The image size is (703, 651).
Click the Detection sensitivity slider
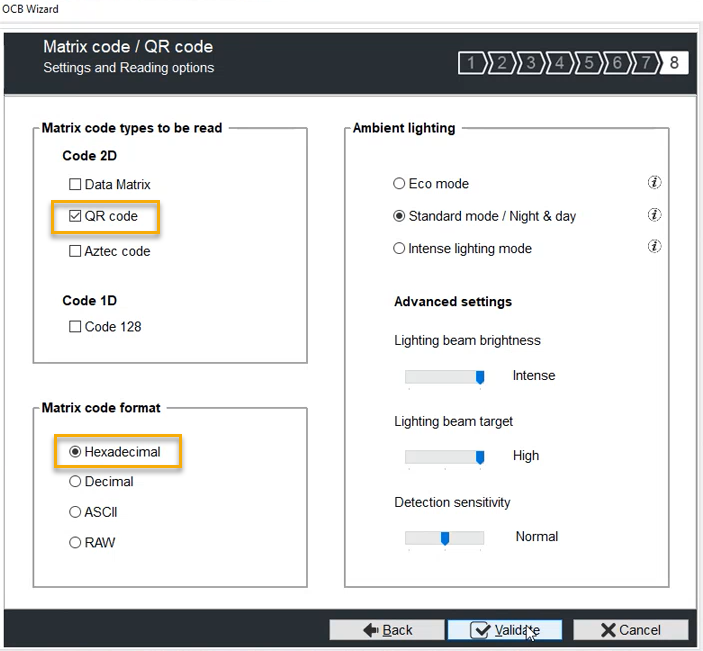pyautogui.click(x=445, y=538)
